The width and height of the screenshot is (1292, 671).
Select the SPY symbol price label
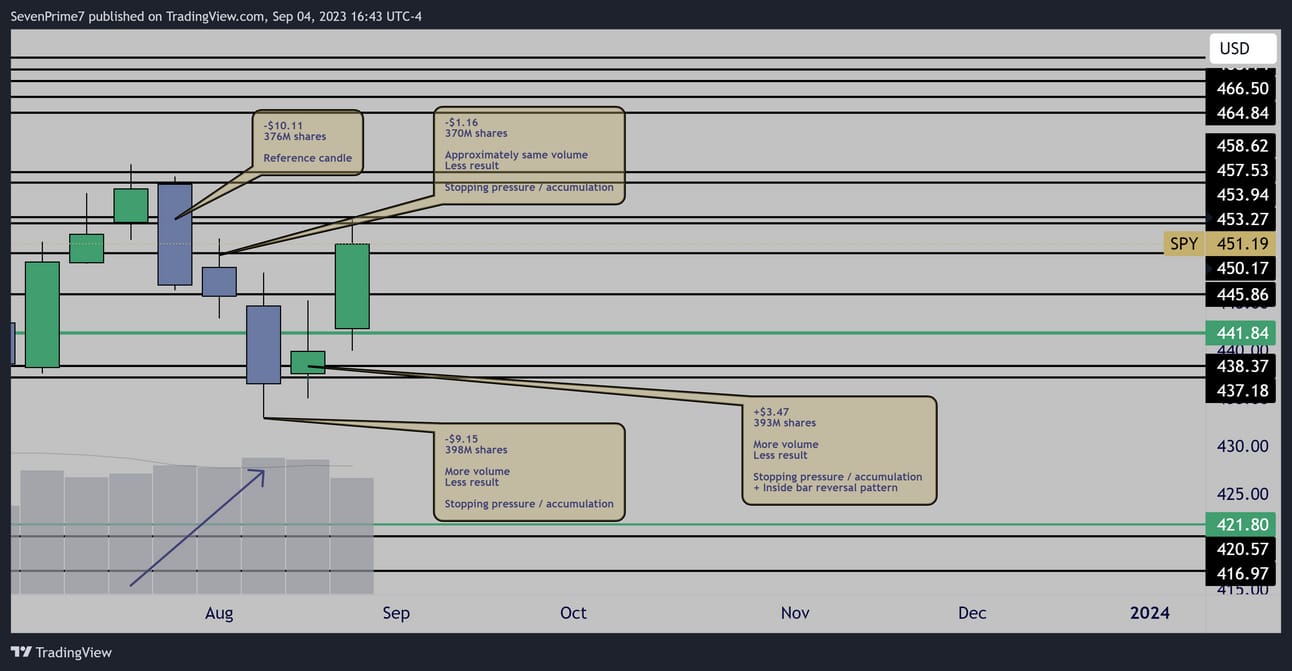point(1183,244)
